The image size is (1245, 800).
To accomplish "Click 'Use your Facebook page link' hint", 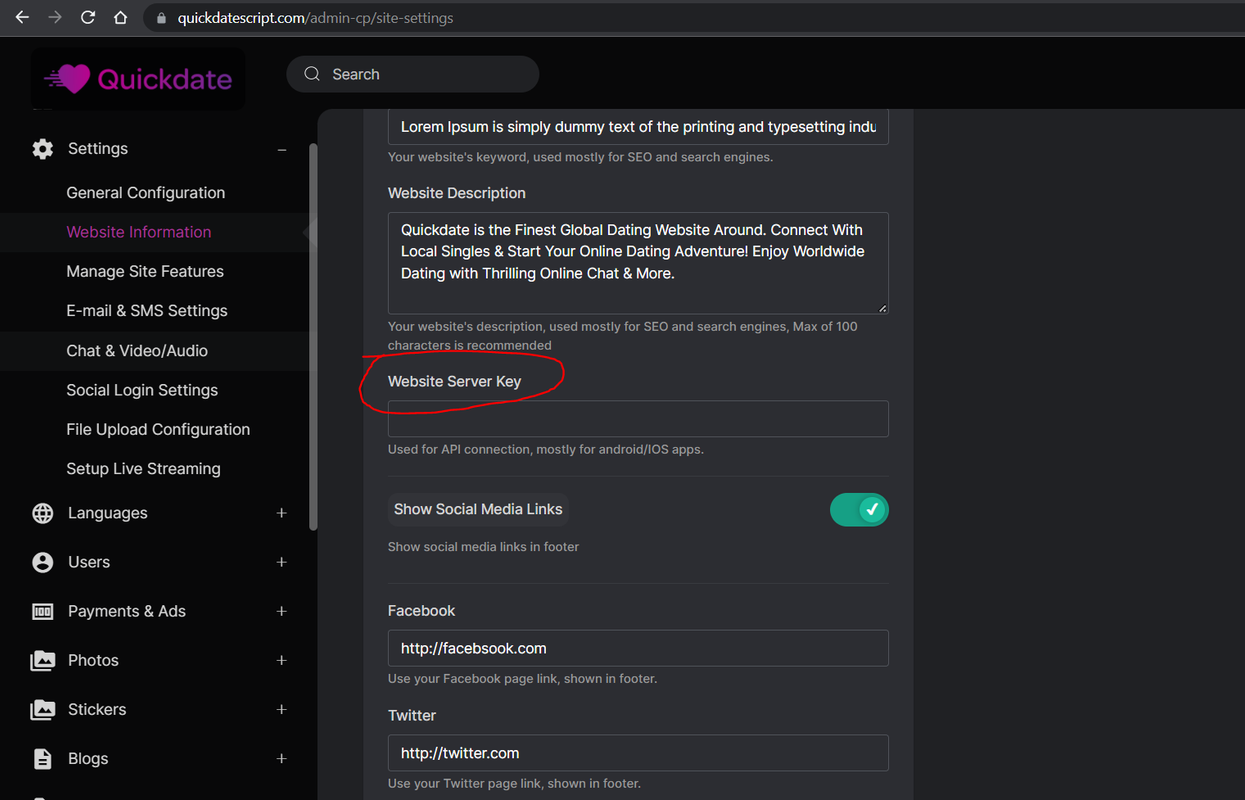I will 522,679.
